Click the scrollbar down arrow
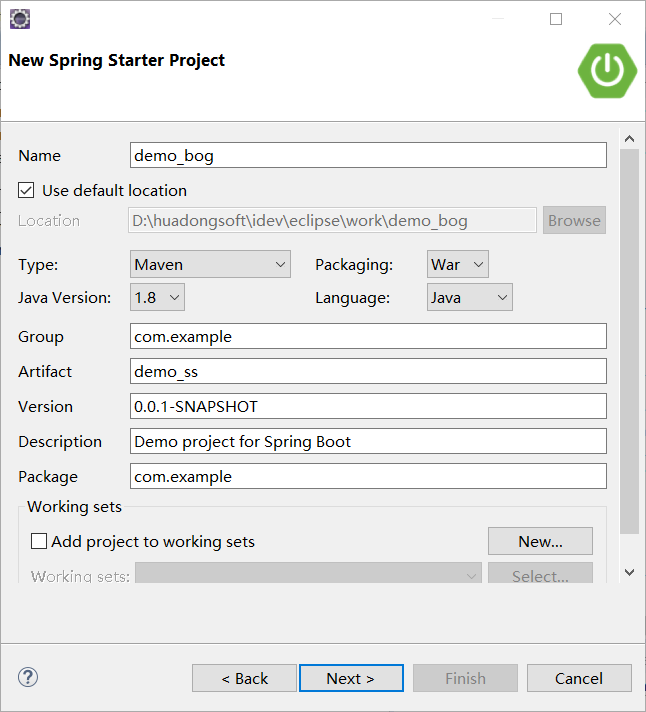The height and width of the screenshot is (712, 646). point(629,572)
